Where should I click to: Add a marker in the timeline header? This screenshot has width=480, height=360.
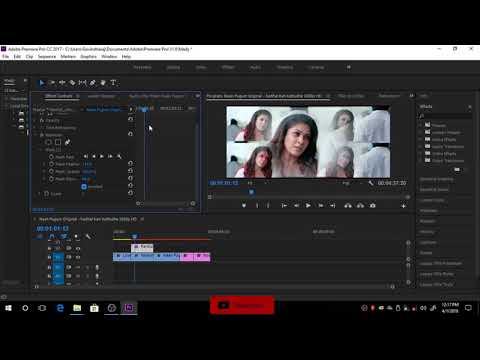[x=76, y=236]
